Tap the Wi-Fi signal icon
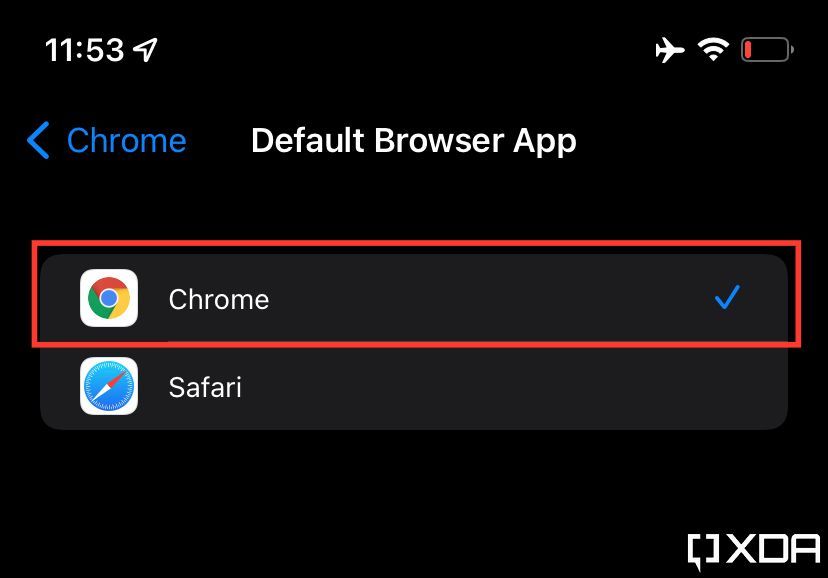This screenshot has width=828, height=578. [x=713, y=48]
